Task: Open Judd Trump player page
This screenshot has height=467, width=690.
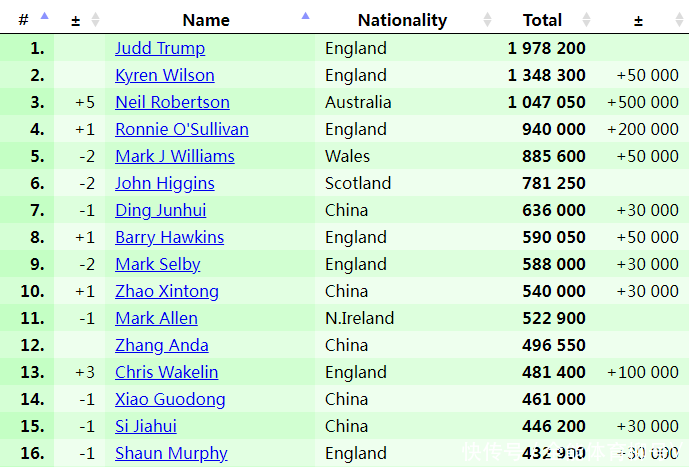Action: (160, 48)
